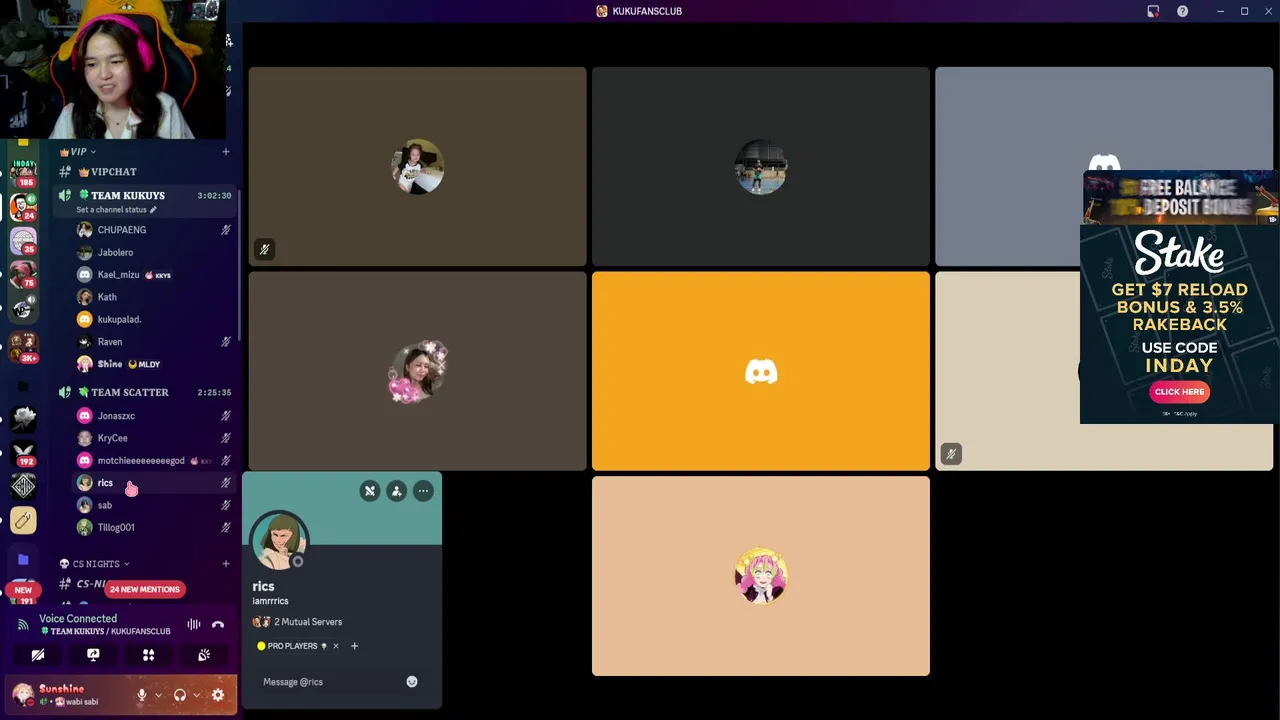Edit the channel status pencil
Screen dimensions: 1280x720
tap(153, 210)
